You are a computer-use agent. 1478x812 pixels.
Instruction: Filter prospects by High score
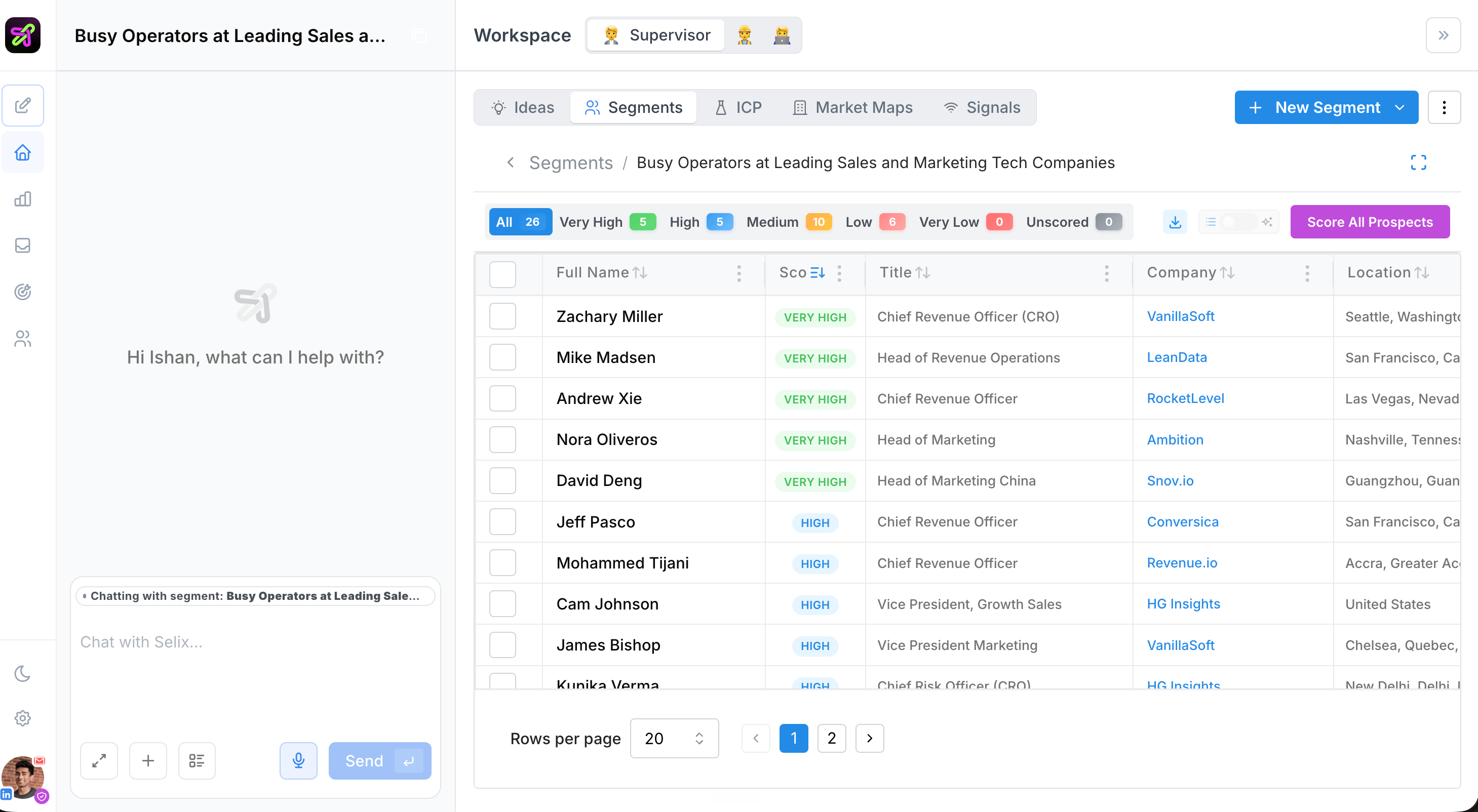click(701, 222)
